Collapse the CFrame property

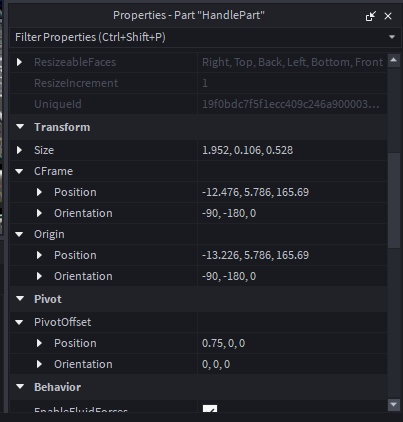tap(19, 171)
